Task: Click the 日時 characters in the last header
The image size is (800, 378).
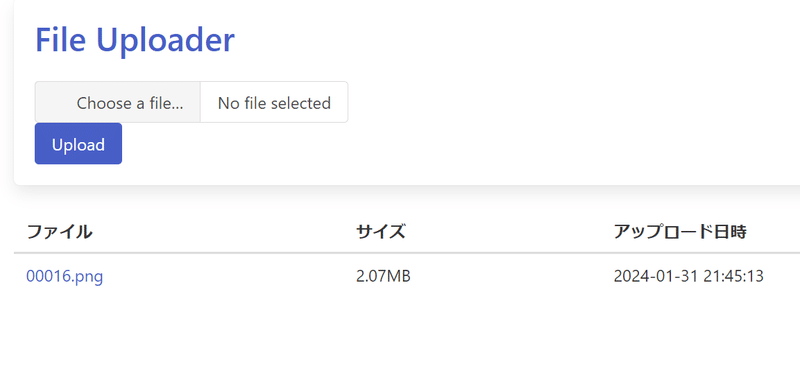Action: [730, 232]
